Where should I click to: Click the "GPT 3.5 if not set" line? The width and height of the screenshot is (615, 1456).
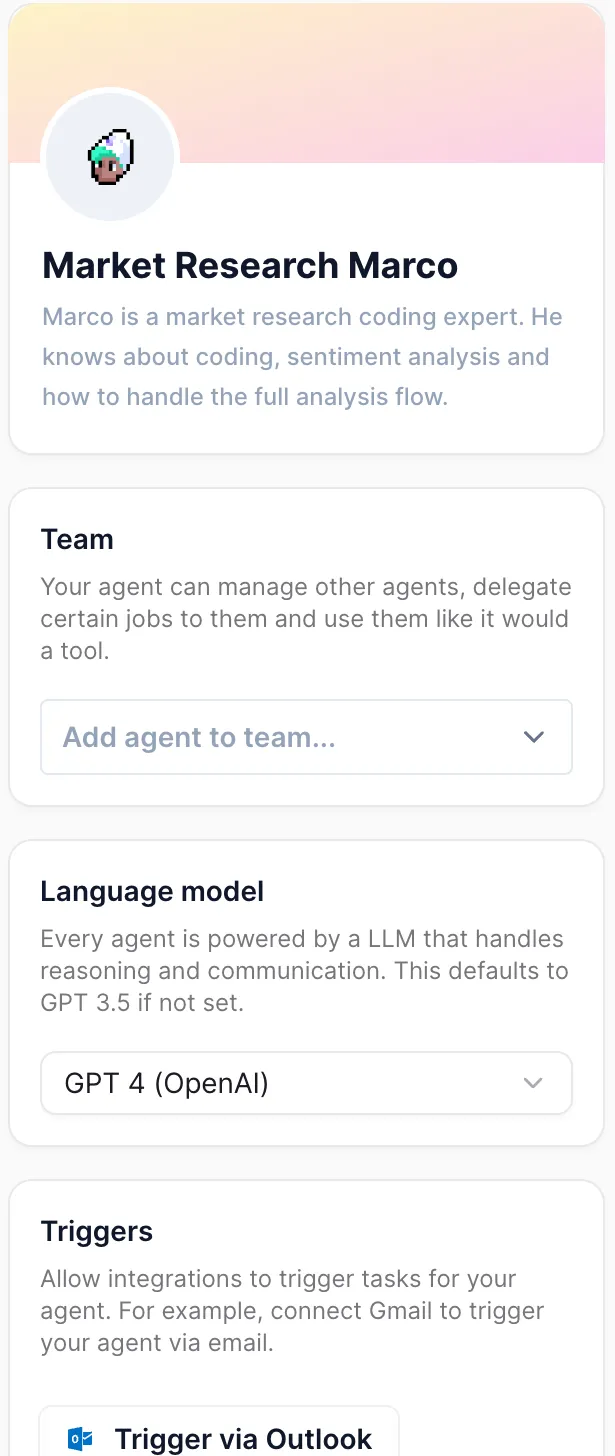tap(142, 1002)
